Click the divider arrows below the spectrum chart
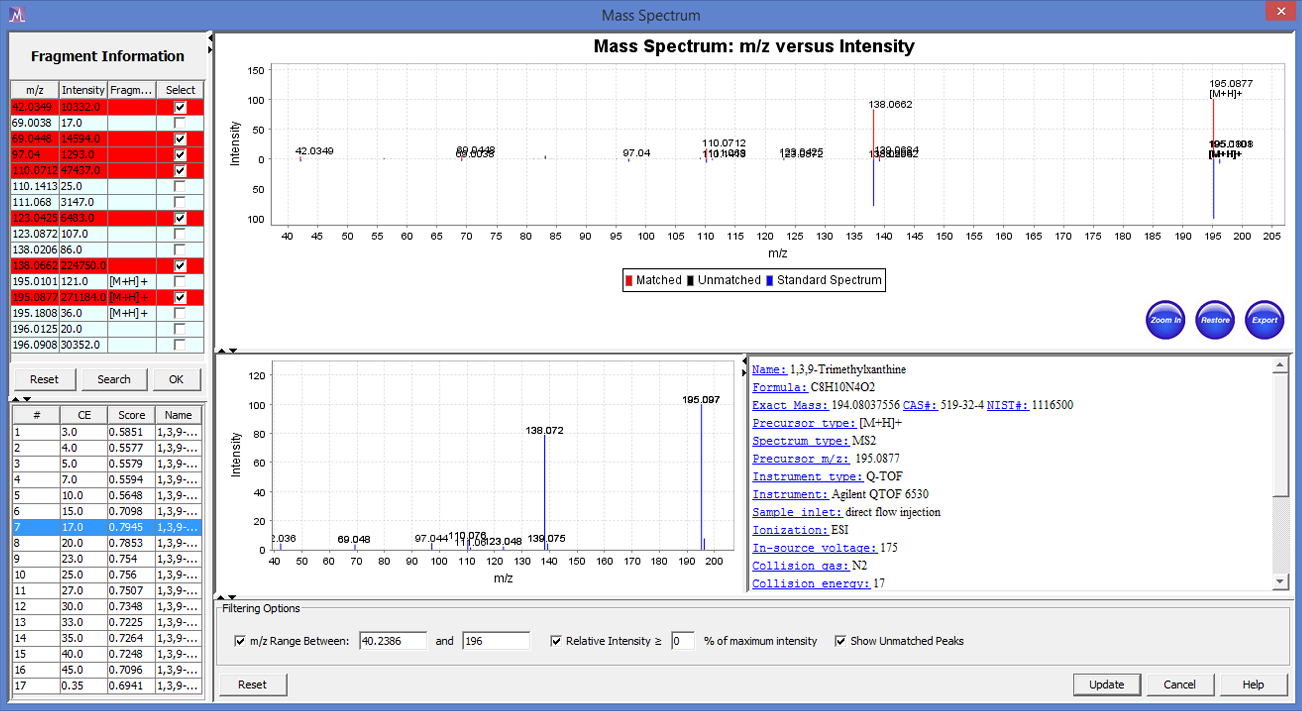 pyautogui.click(x=228, y=349)
